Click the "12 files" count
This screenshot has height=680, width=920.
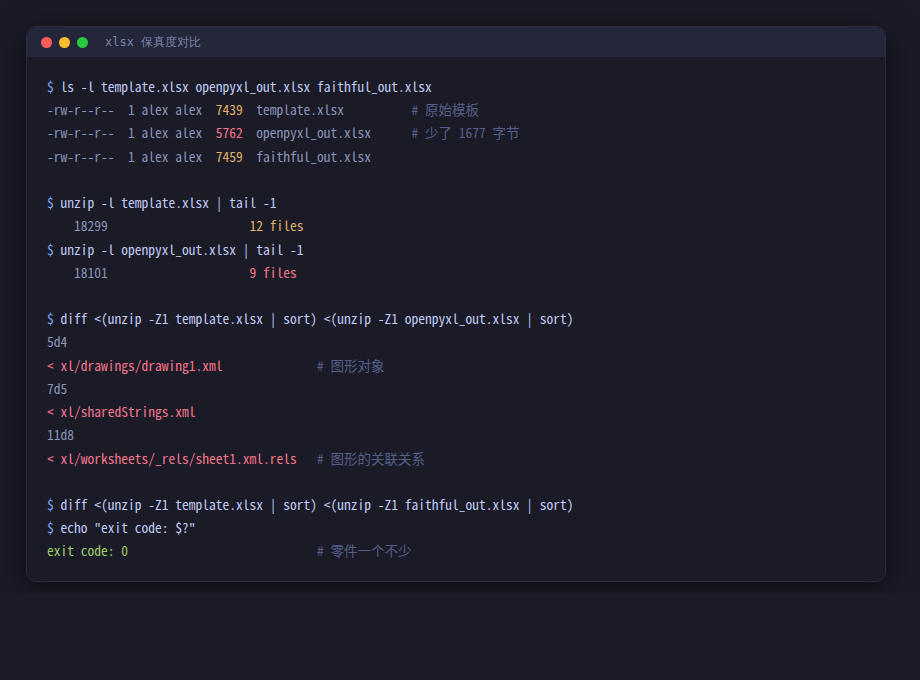click(x=276, y=226)
